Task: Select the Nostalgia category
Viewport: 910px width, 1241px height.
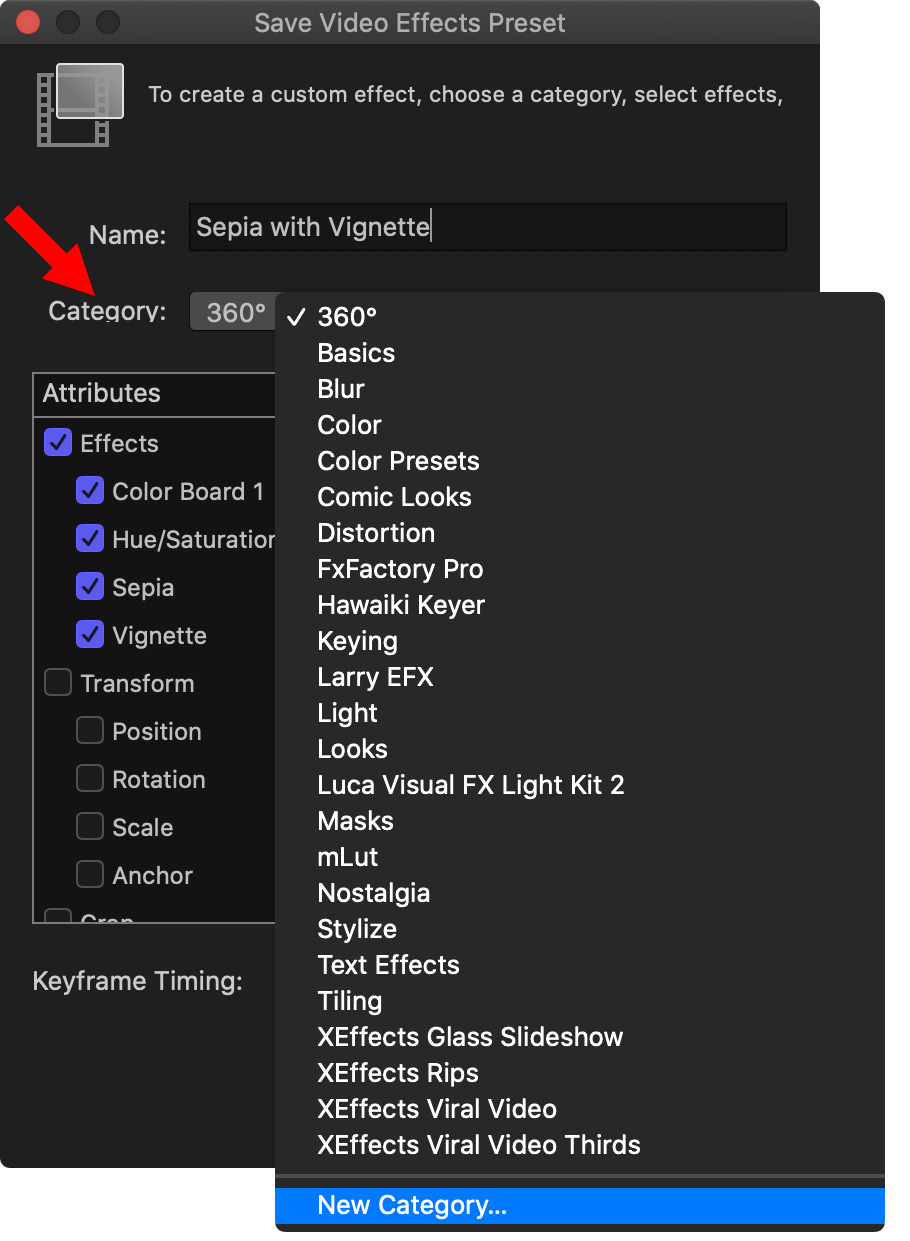Action: tap(373, 893)
